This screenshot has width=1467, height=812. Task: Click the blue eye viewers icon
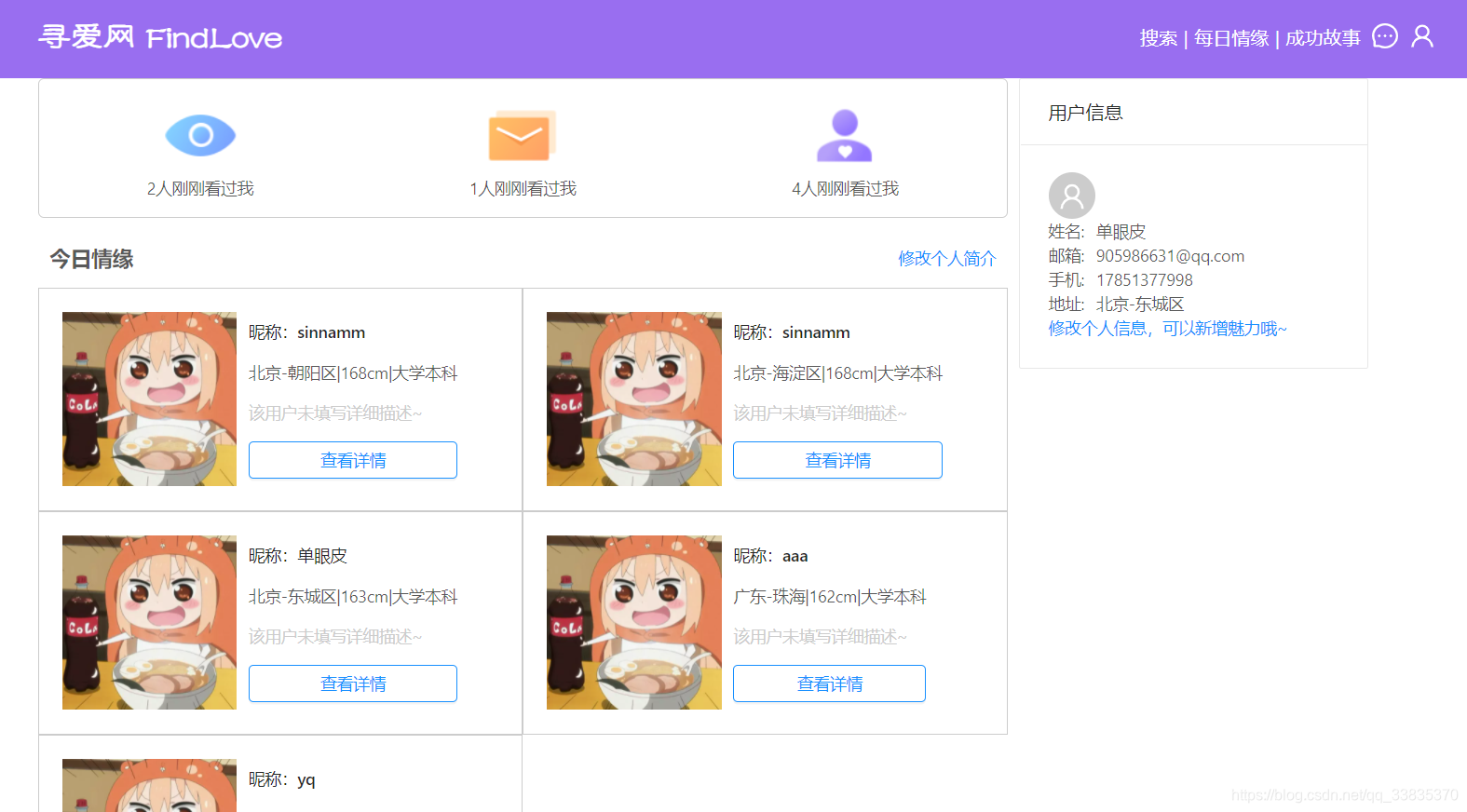coord(200,136)
